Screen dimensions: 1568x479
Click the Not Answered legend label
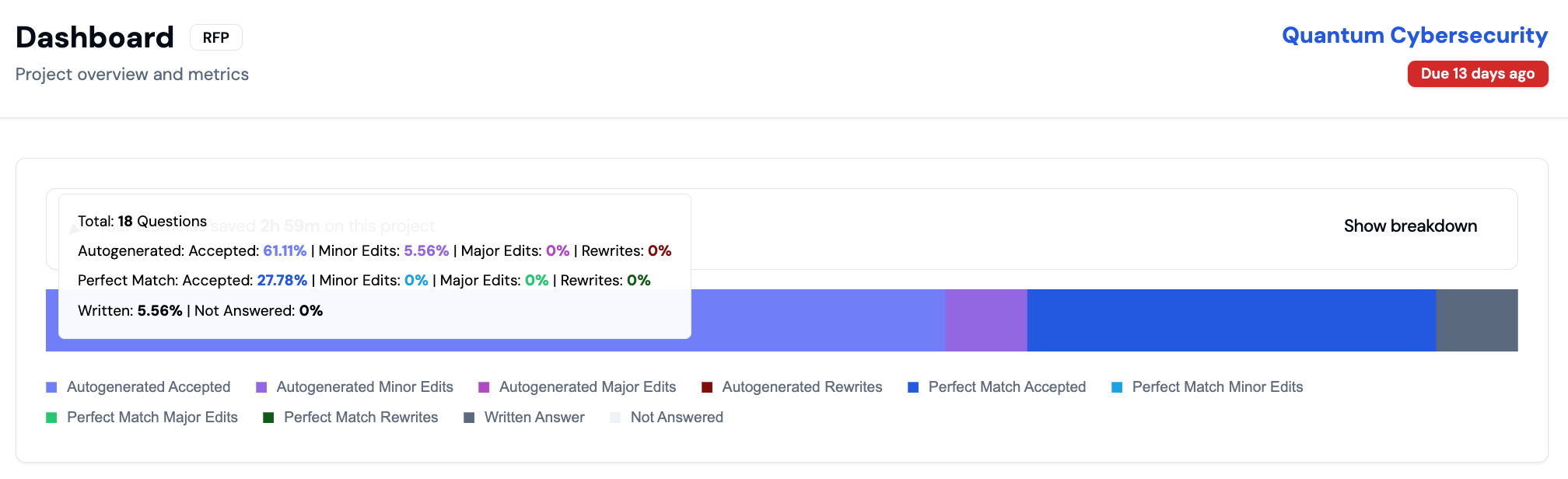(677, 418)
